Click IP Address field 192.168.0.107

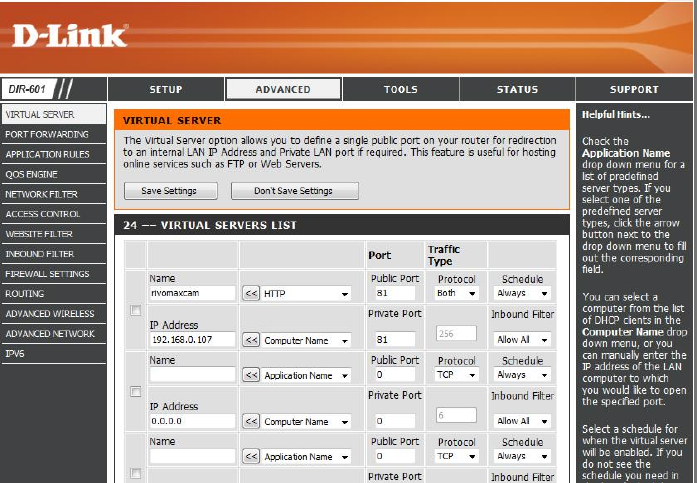[x=192, y=339]
